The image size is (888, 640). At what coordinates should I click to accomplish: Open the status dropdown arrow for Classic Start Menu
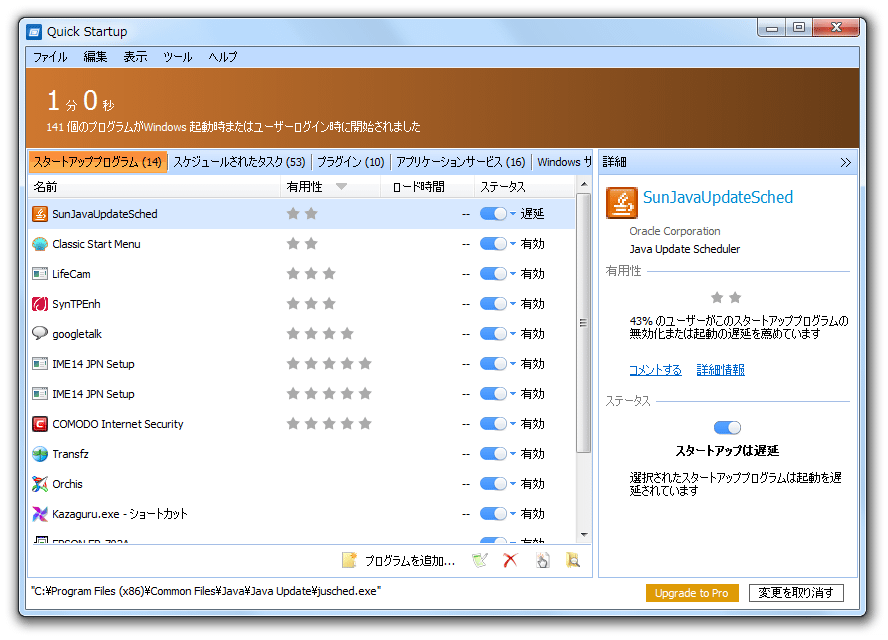pyautogui.click(x=513, y=244)
